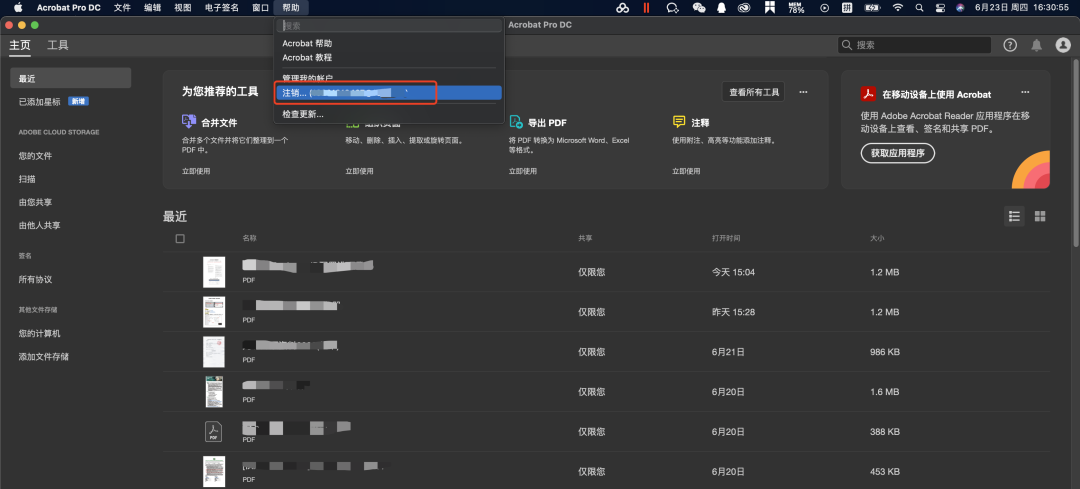Sort by the 大小 column header
Viewport: 1080px width, 489px height.
tap(877, 238)
